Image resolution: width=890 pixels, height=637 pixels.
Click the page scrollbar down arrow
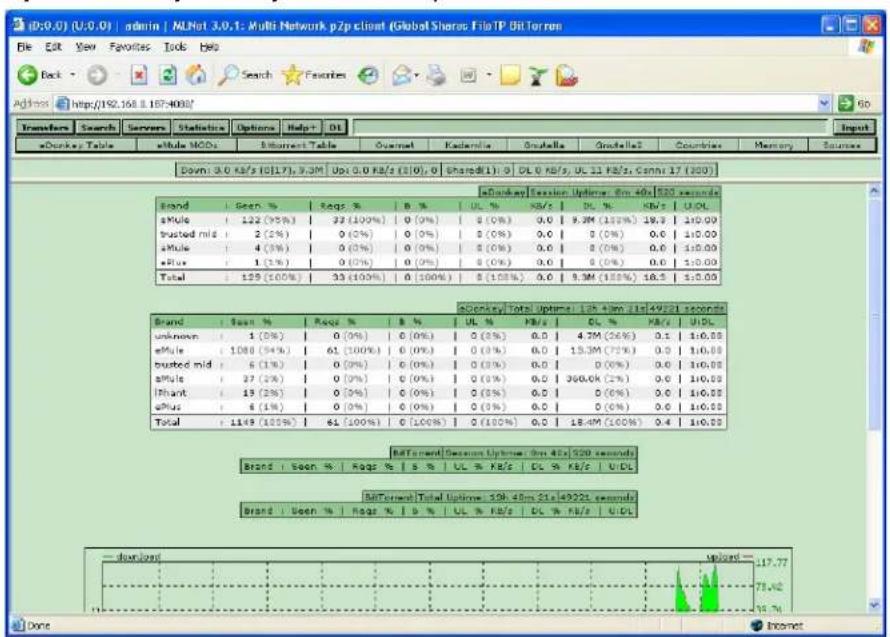pyautogui.click(x=875, y=605)
